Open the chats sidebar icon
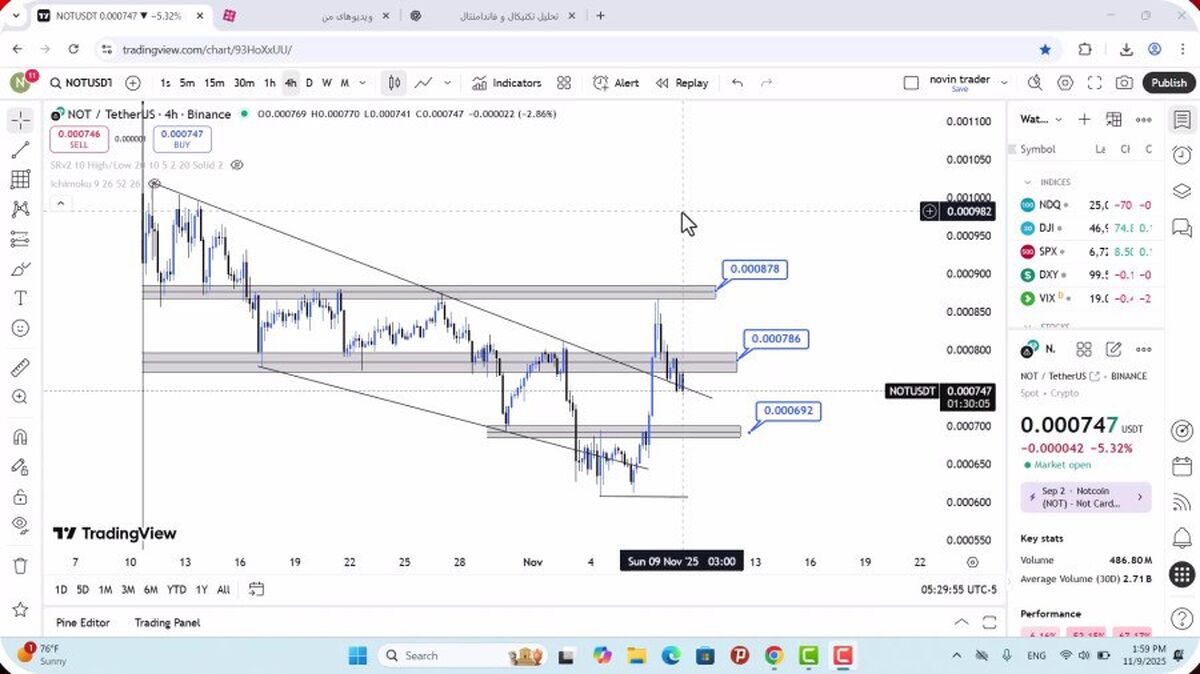The image size is (1200, 674). 1182,227
